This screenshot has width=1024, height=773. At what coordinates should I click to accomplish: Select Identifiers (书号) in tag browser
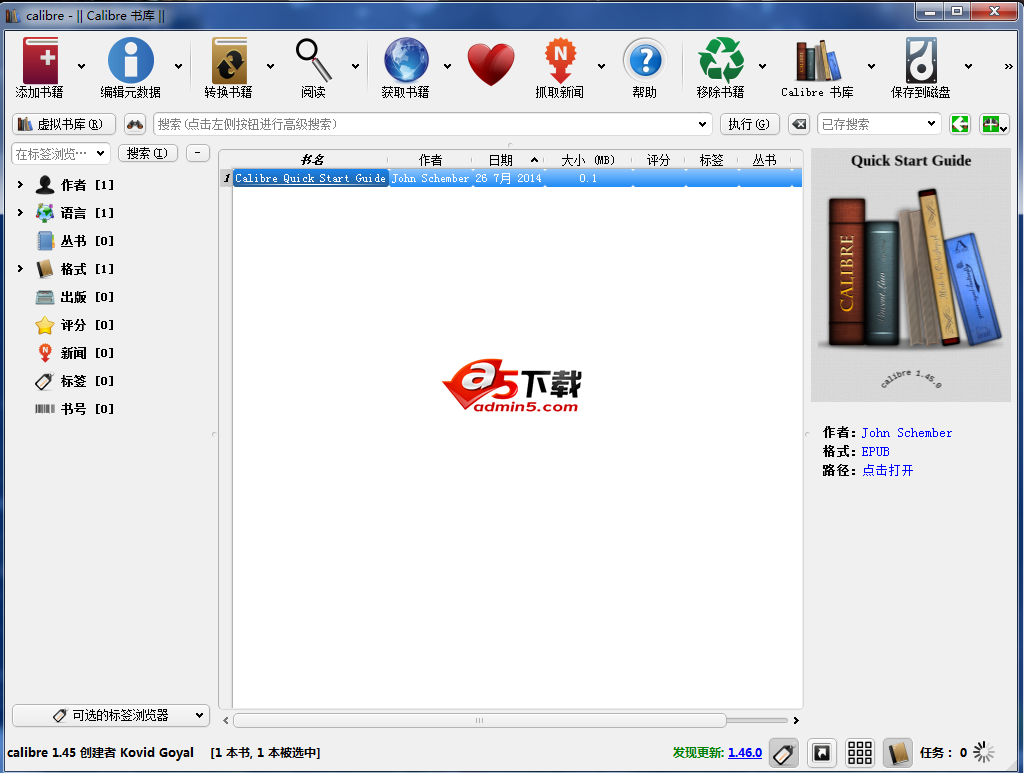pyautogui.click(x=74, y=409)
